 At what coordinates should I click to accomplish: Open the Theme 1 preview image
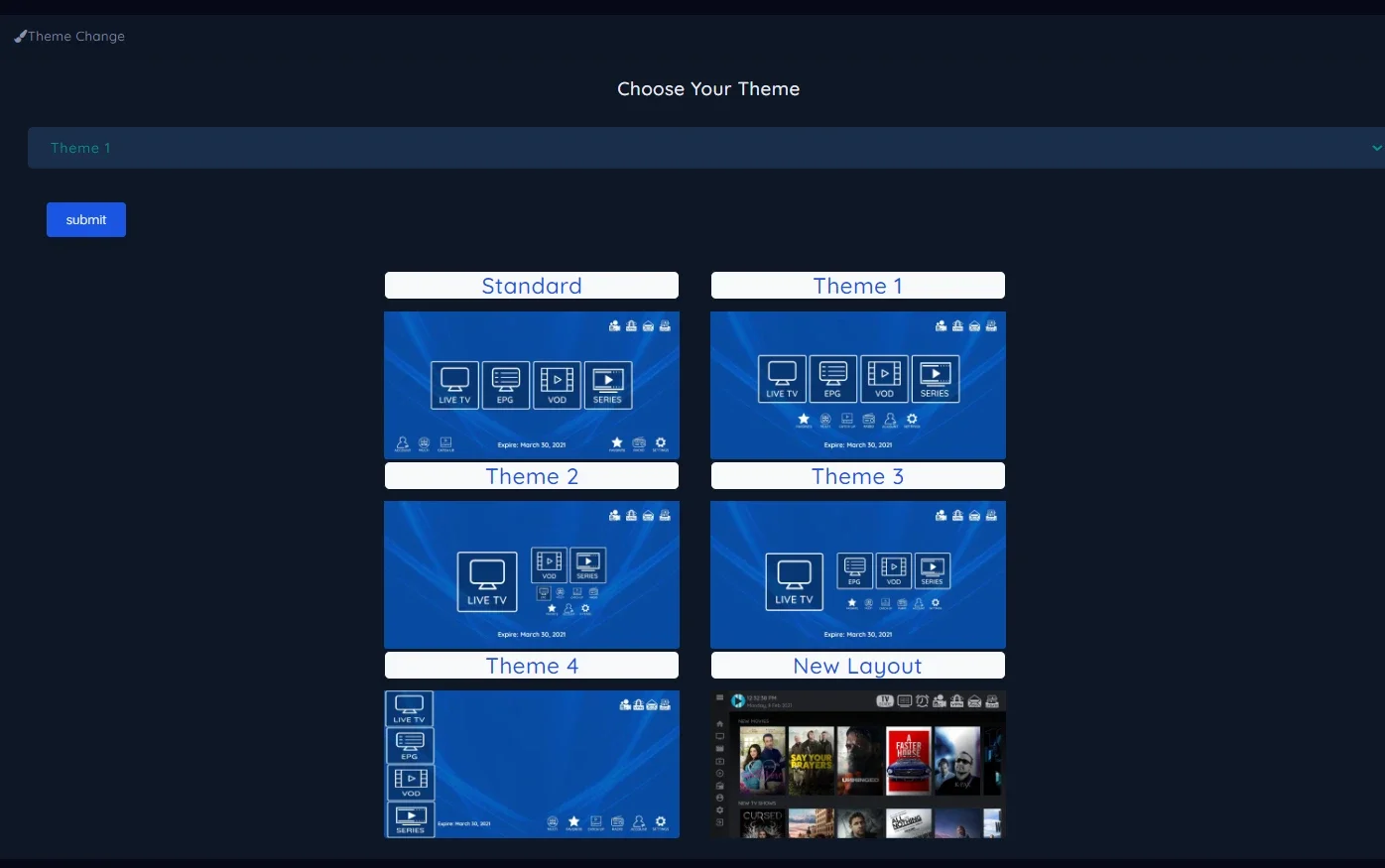point(858,385)
